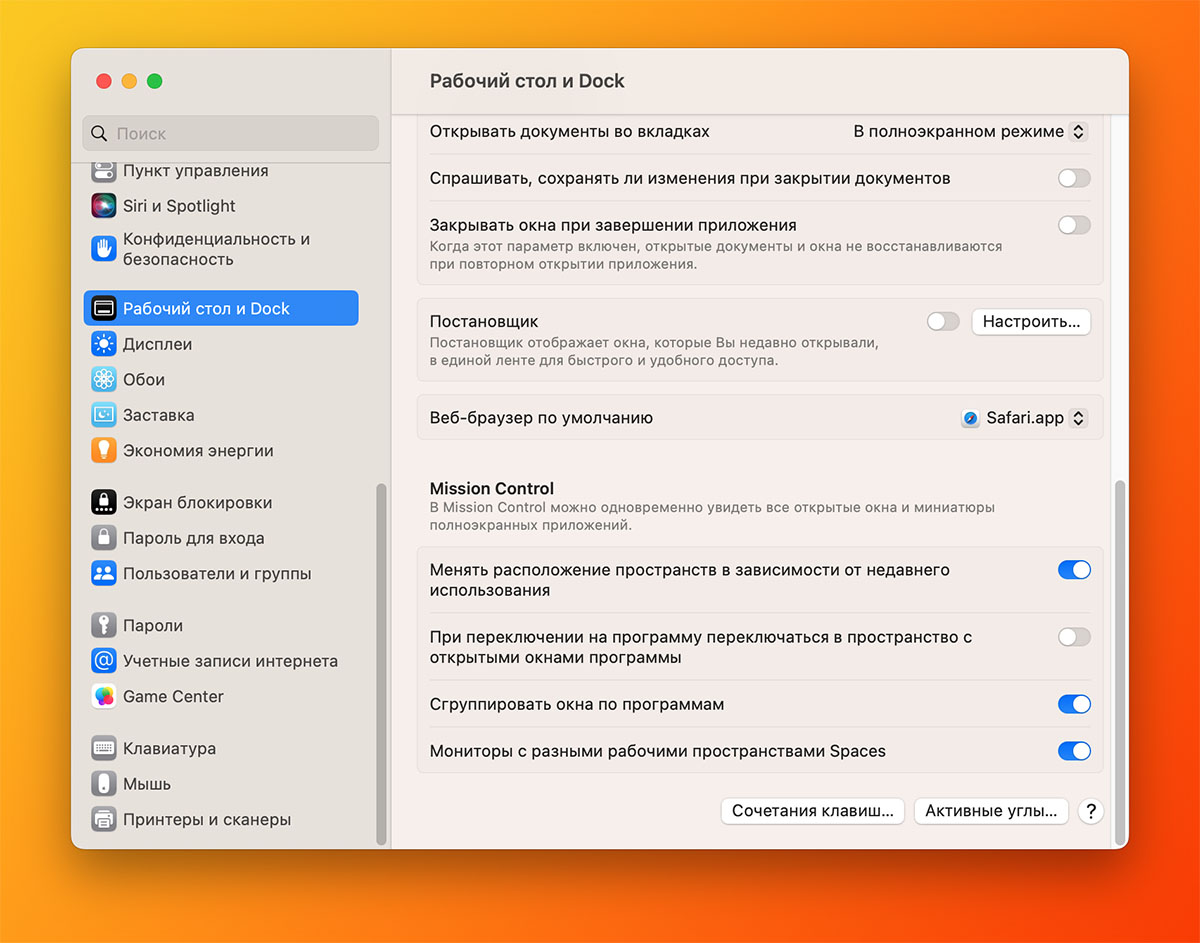Click the green zoom window button
Screen dimensions: 1200x943
[154, 81]
